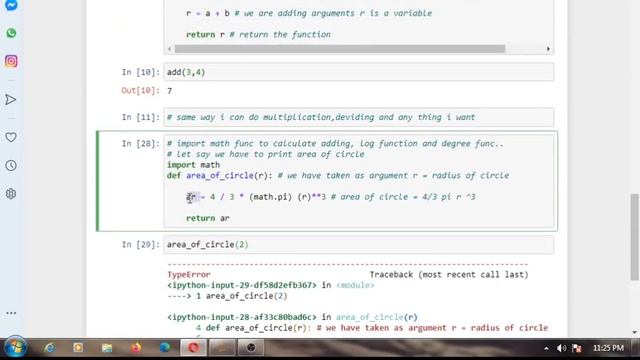Open the OBS recorder taskbar button
This screenshot has height=360, width=640.
(x=251, y=347)
